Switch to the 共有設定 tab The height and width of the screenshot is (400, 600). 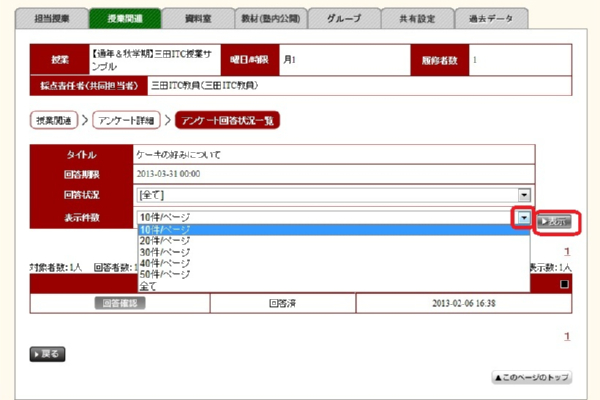[x=412, y=17]
